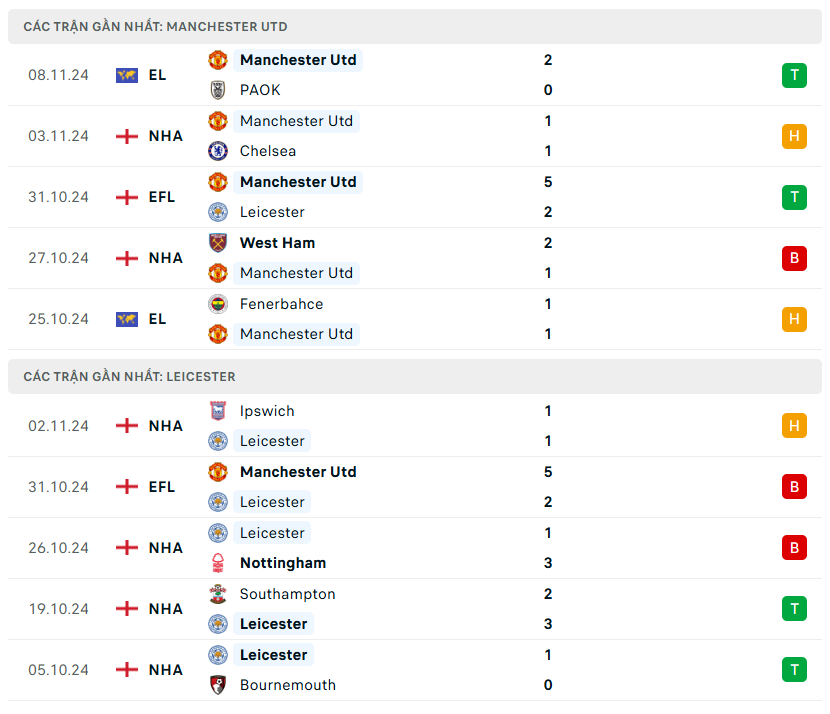This screenshot has width=830, height=714.
Task: Click the Southampton club crest icon
Action: coord(217,594)
